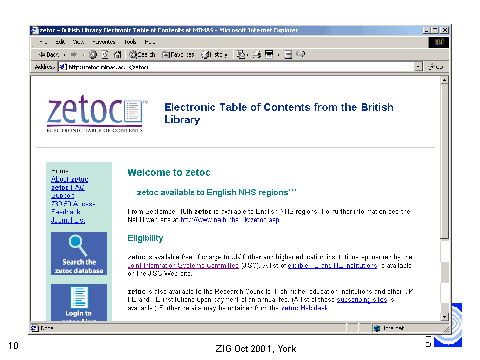Follow the subscribing sites link
The image size is (480, 360).
pyautogui.click(x=362, y=299)
